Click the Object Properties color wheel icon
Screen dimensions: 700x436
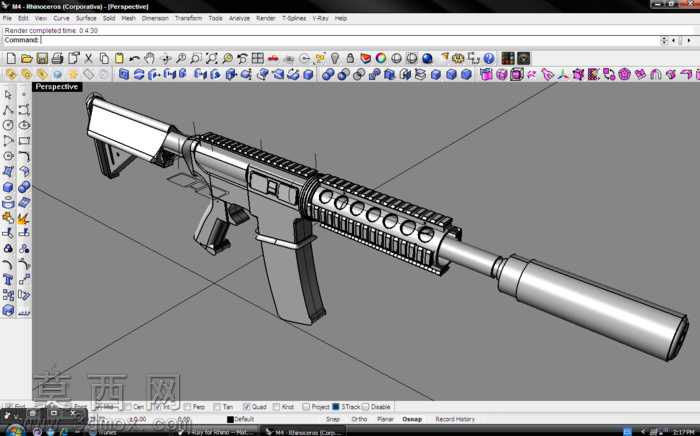pyautogui.click(x=381, y=58)
